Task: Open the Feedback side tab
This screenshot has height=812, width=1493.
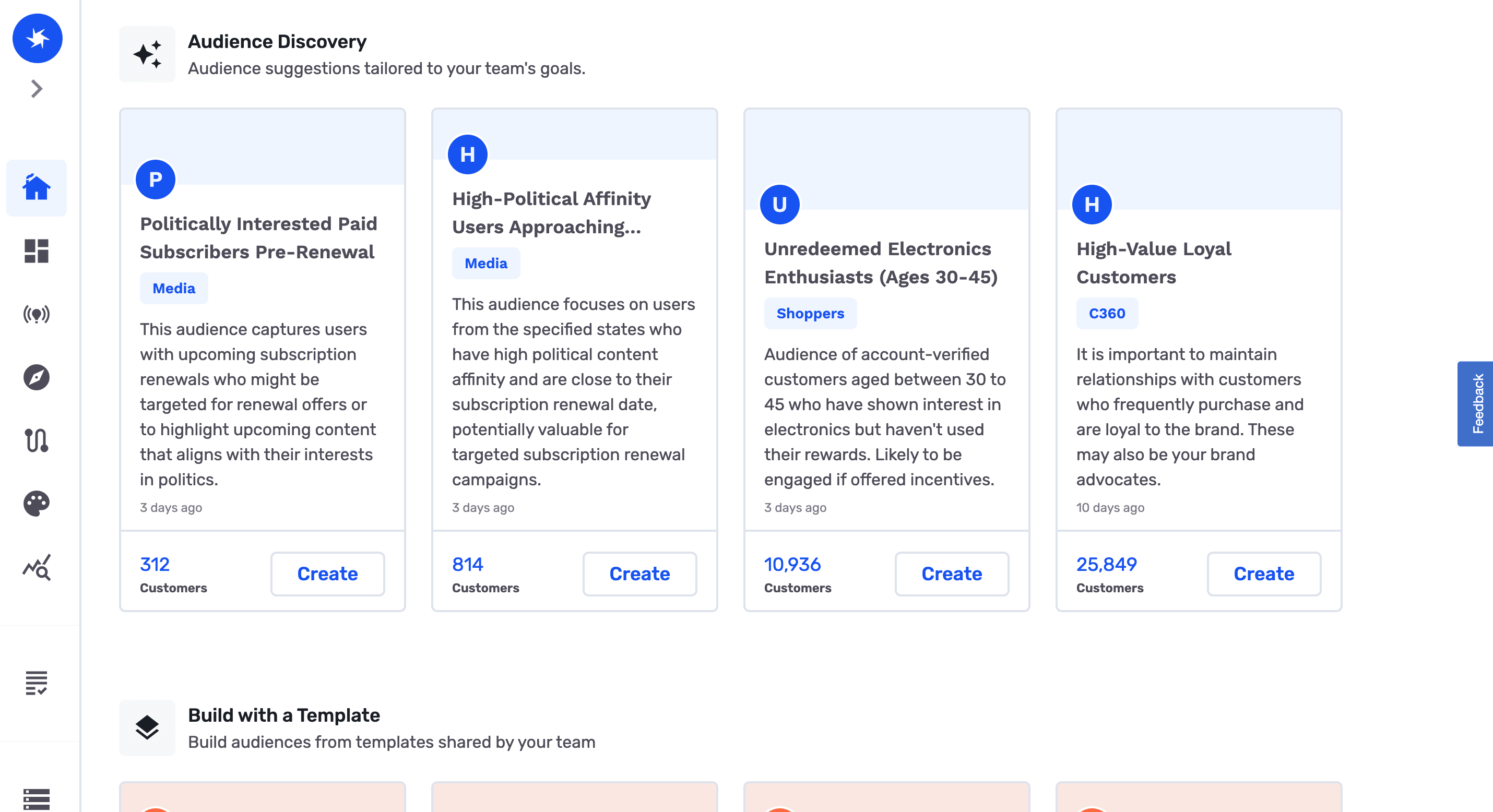Action: pos(1477,403)
